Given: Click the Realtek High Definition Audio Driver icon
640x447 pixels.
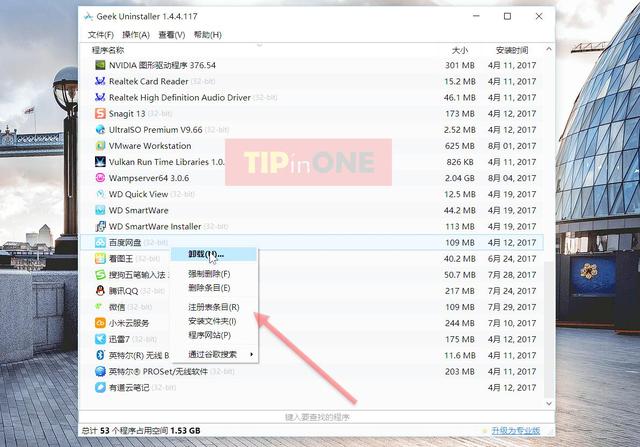Looking at the screenshot, I should click(100, 97).
